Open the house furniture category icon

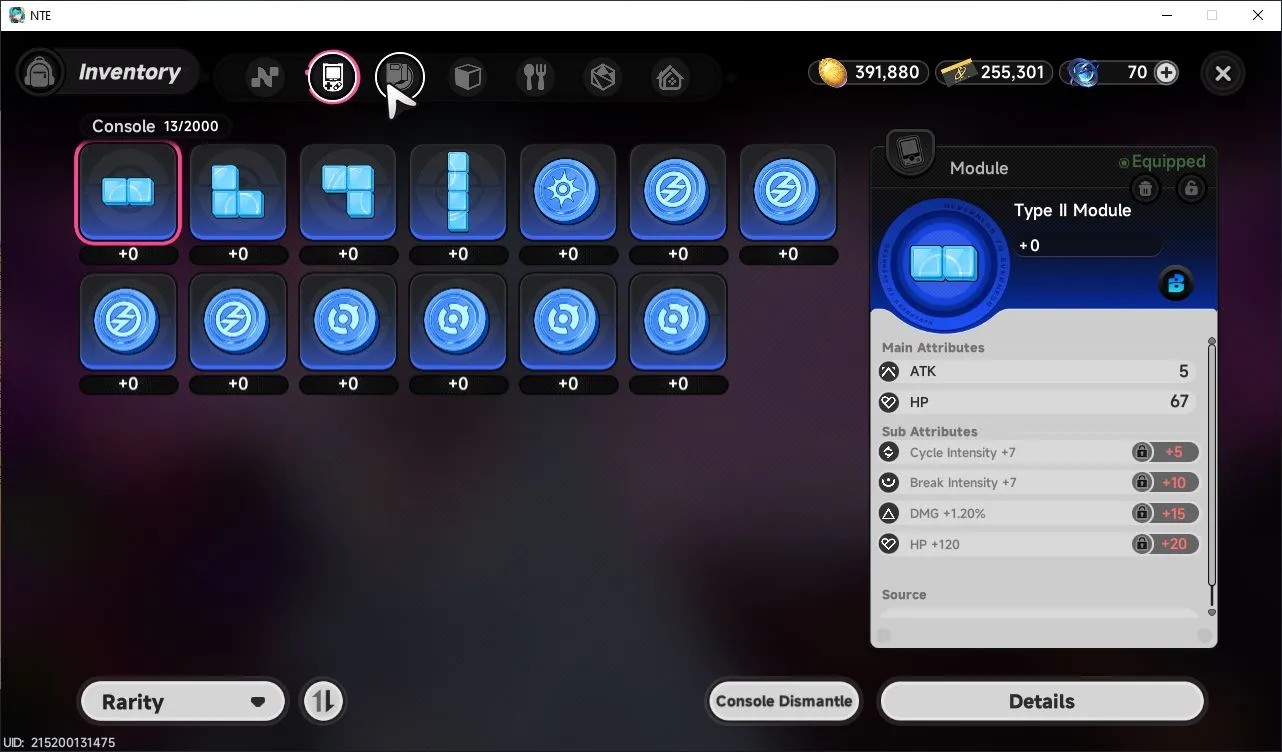point(669,77)
